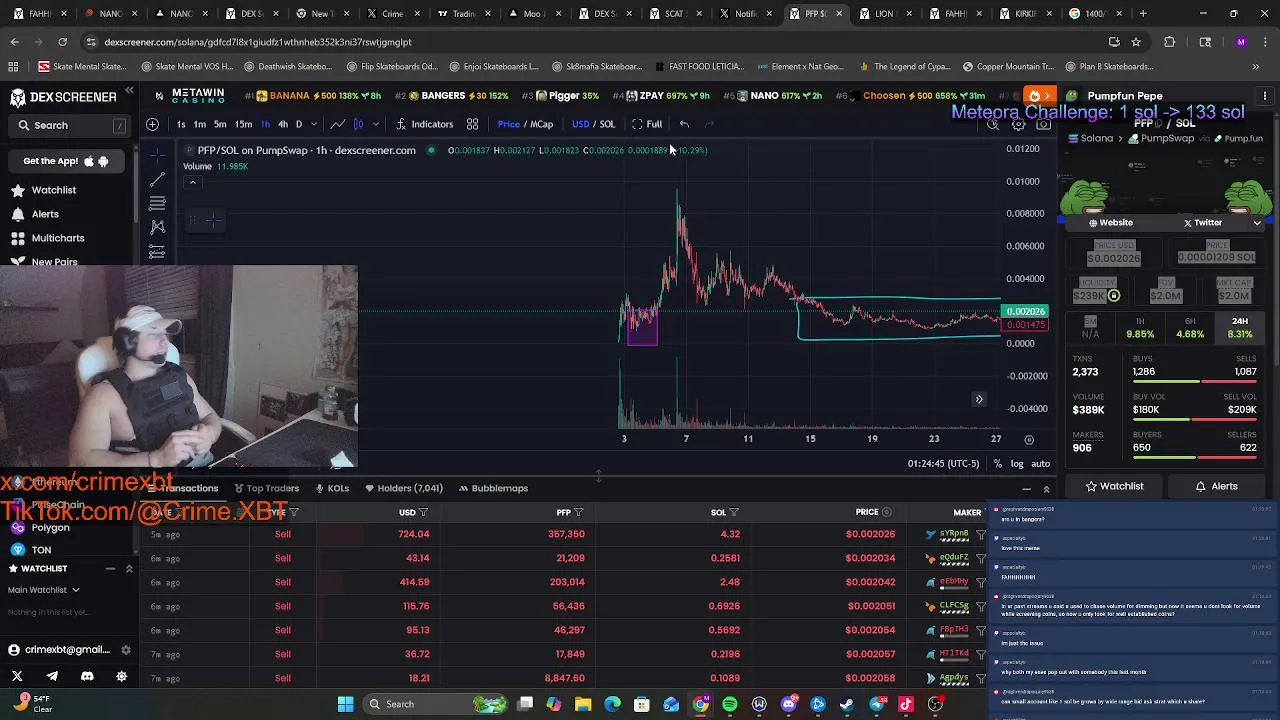The height and width of the screenshot is (720, 1280).
Task: Select the chart pattern drawing tool
Action: click(157, 228)
